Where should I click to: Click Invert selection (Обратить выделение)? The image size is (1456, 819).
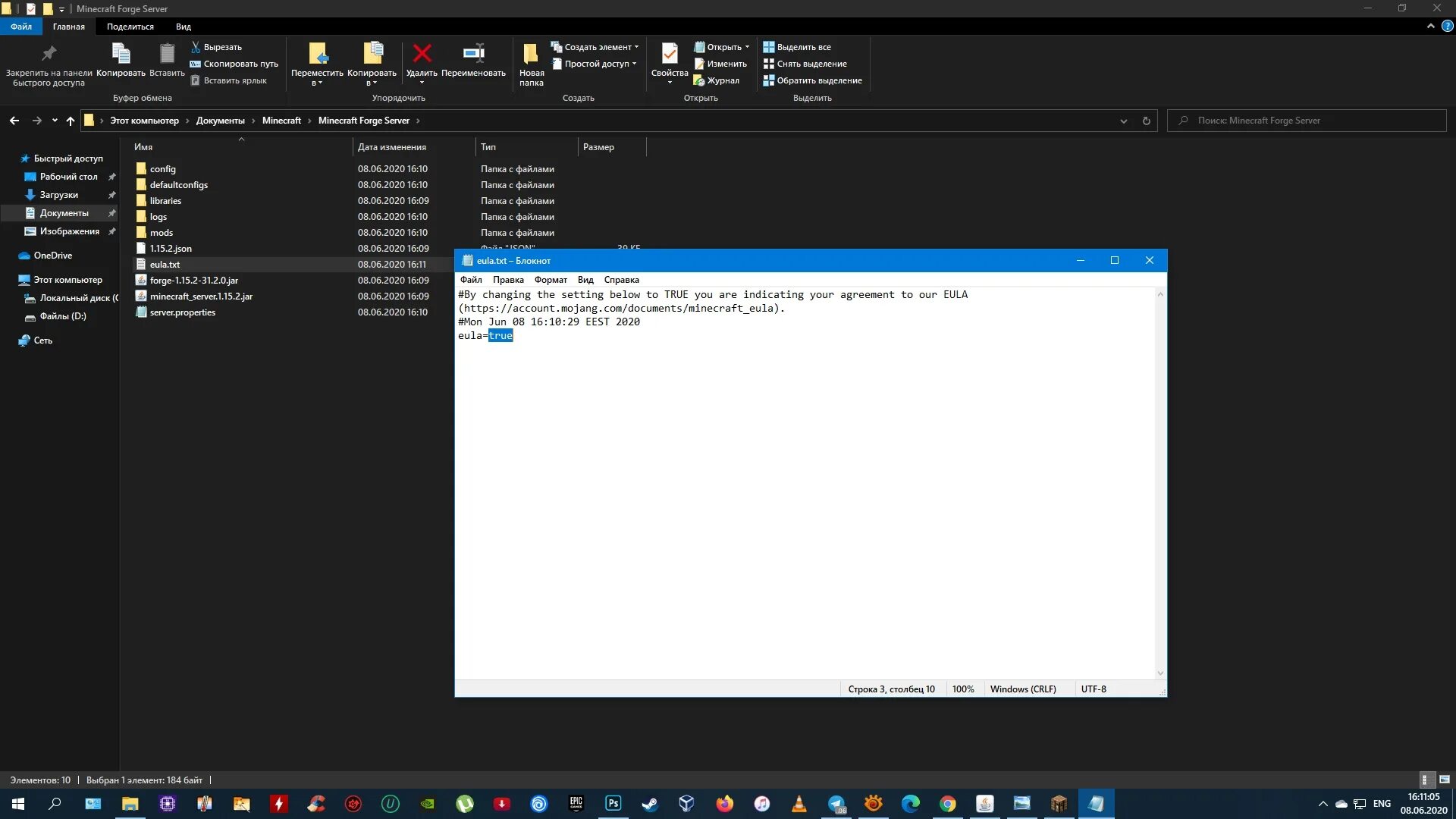812,80
